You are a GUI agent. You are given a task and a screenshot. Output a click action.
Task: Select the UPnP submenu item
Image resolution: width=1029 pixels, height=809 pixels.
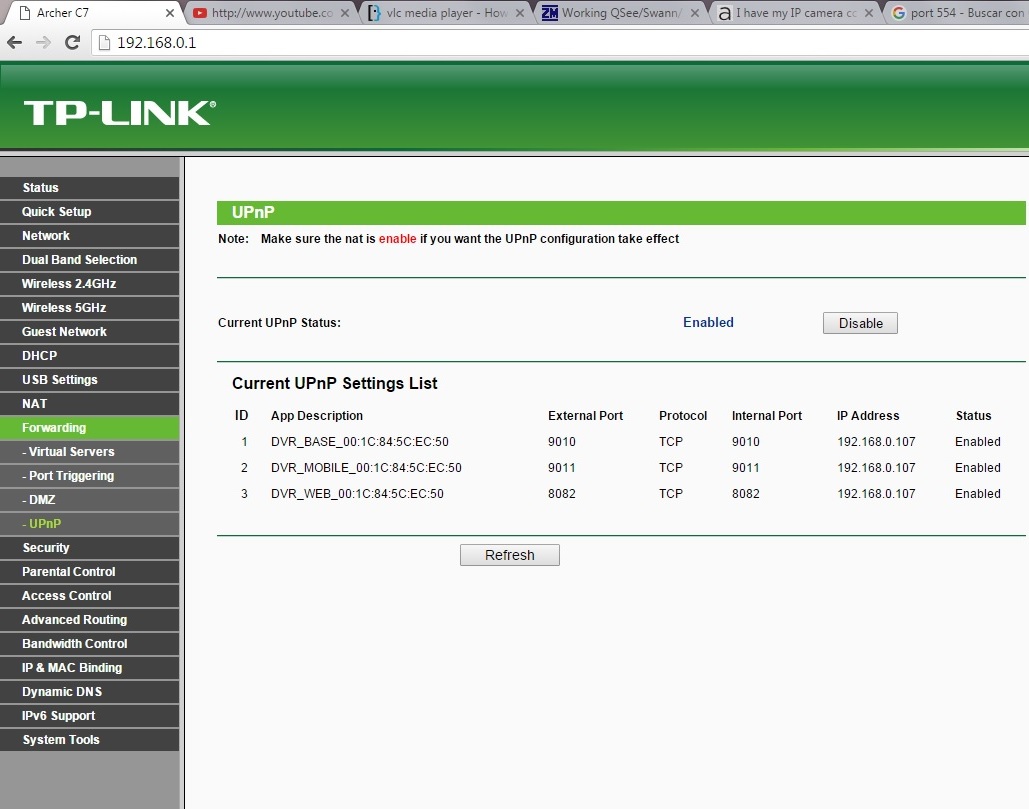click(x=89, y=524)
